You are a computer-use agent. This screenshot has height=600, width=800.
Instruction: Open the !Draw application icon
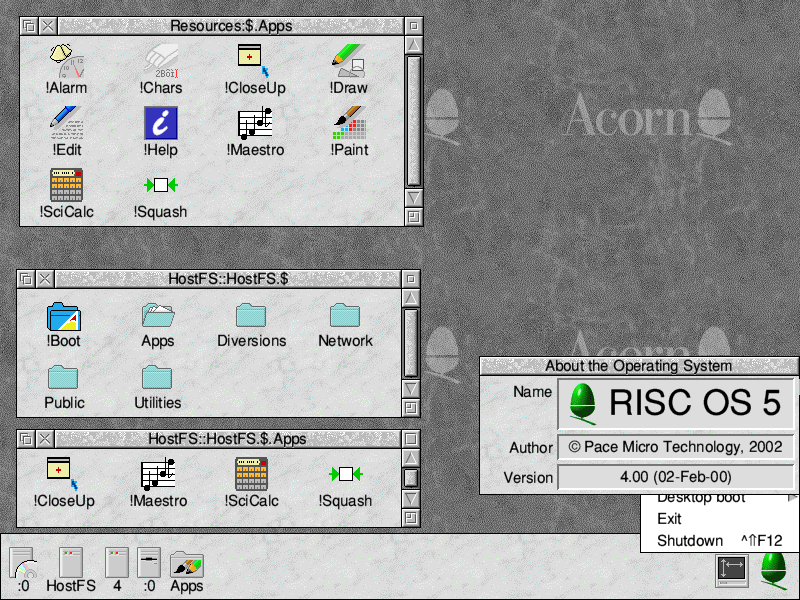(x=349, y=69)
